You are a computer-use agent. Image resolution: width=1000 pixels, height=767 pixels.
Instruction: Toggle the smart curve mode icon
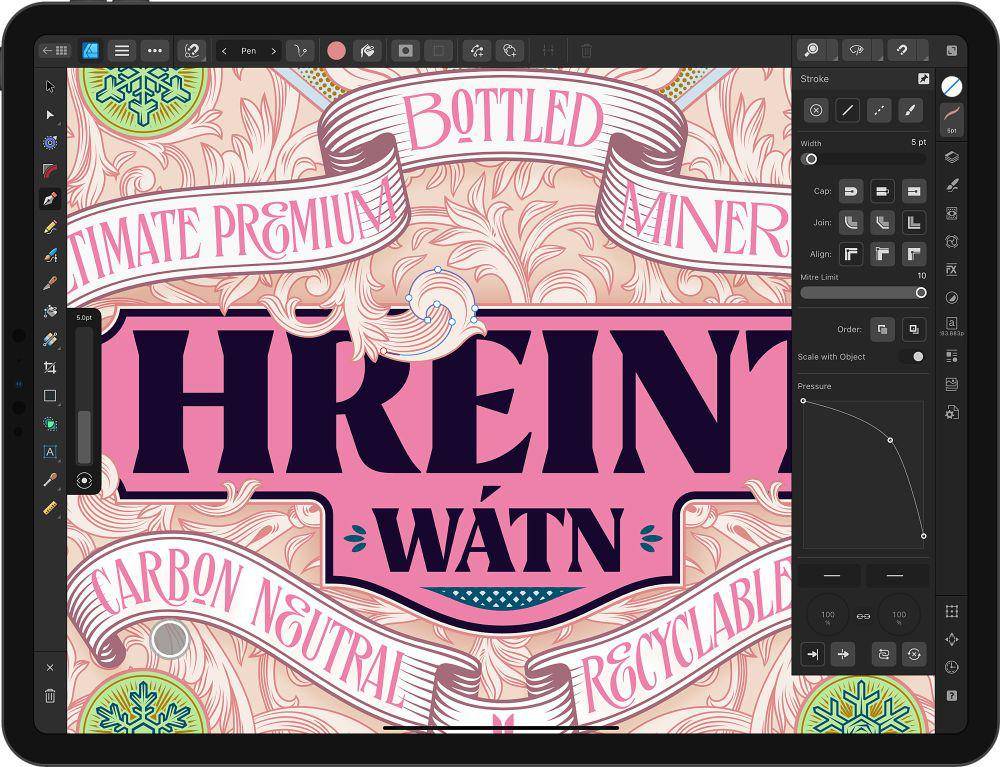pyautogui.click(x=300, y=51)
